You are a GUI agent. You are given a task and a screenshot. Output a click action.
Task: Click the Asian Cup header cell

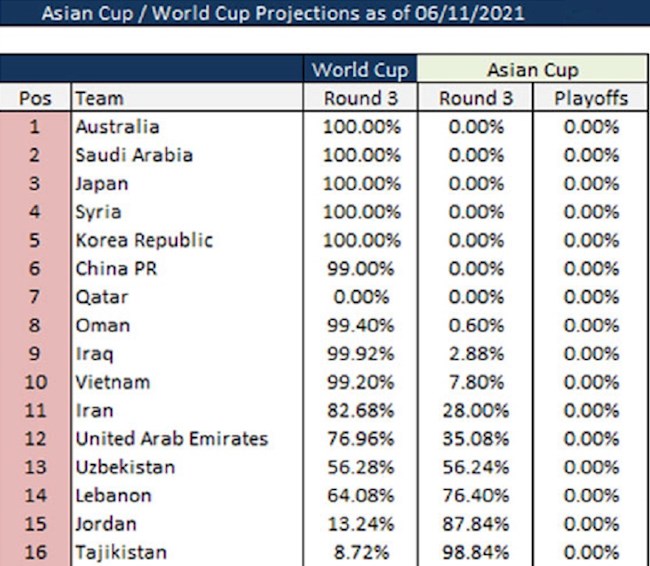[532, 70]
